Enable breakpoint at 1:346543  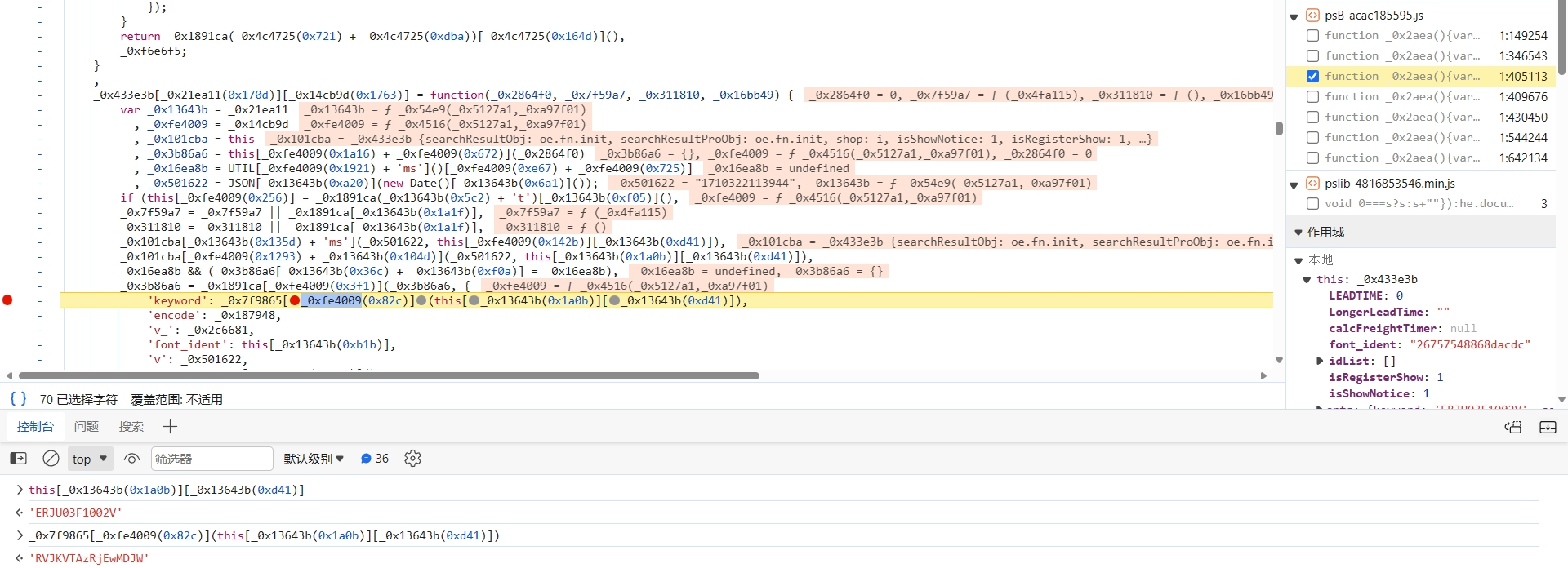1312,55
